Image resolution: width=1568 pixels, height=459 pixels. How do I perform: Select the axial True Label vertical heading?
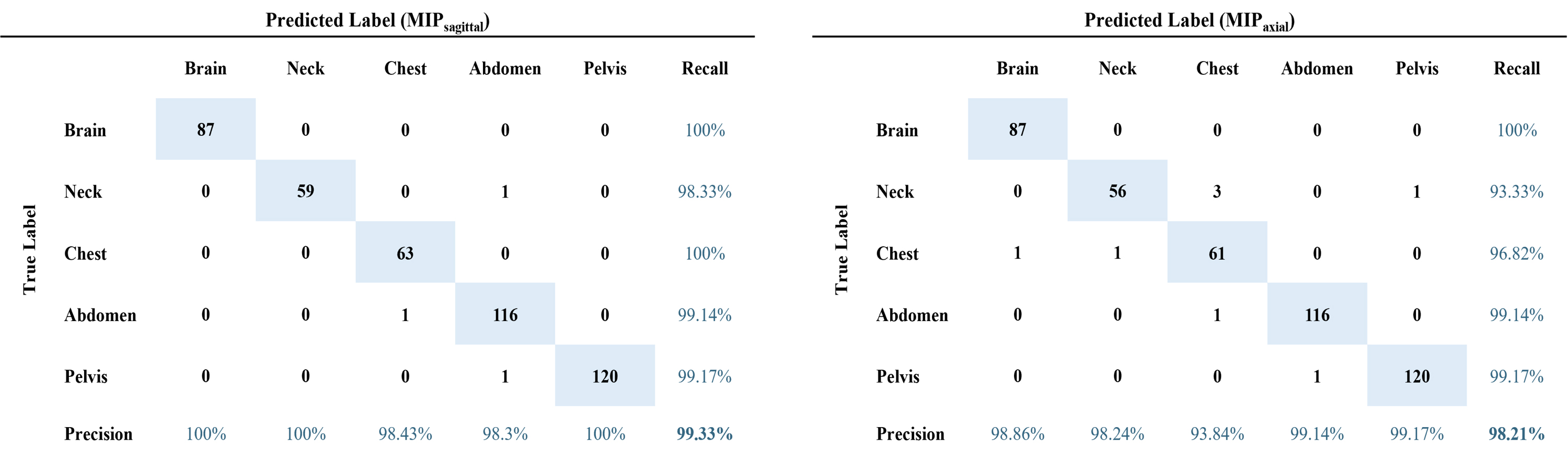point(841,249)
